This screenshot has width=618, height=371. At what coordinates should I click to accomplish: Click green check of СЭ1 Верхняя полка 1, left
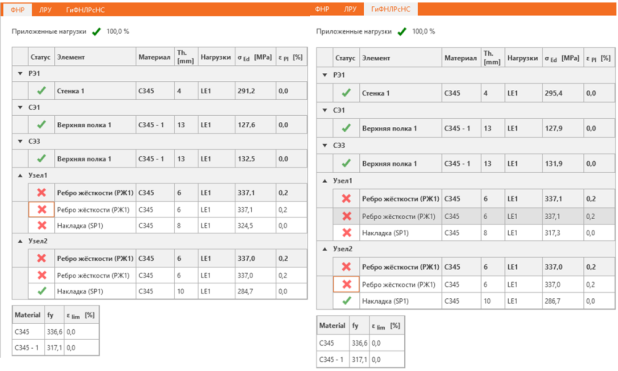point(41,125)
